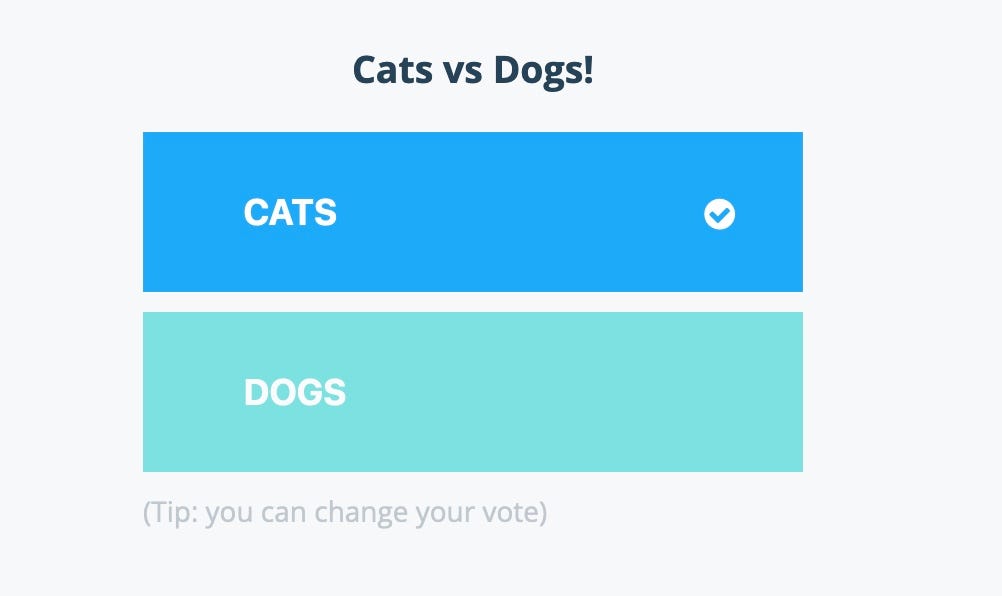This screenshot has width=1002, height=596.
Task: Click the word "Dogs!" in the title
Action: pos(544,71)
